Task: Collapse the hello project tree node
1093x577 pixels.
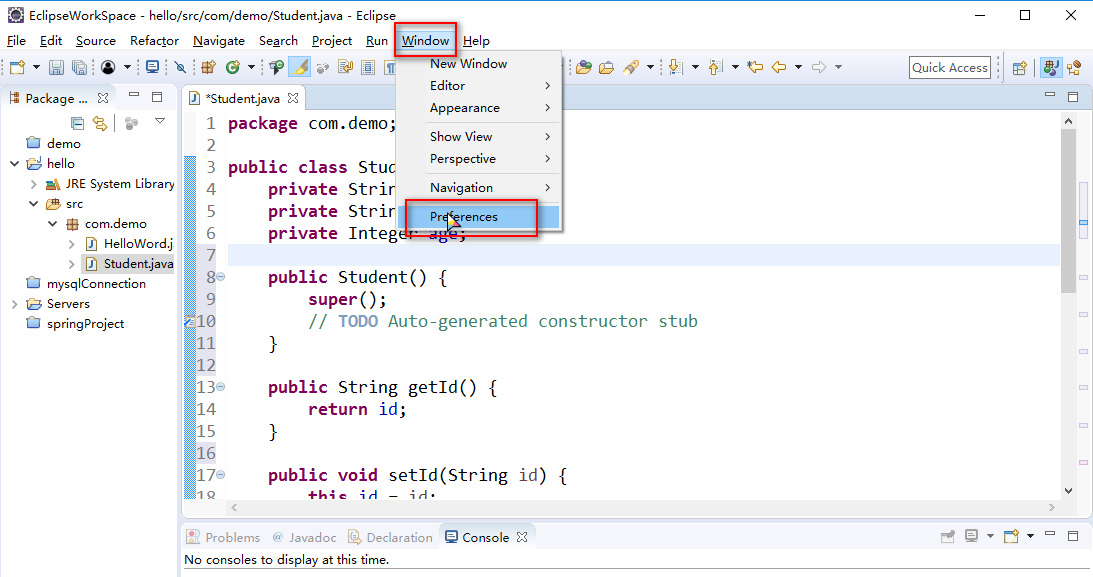Action: pyautogui.click(x=15, y=164)
